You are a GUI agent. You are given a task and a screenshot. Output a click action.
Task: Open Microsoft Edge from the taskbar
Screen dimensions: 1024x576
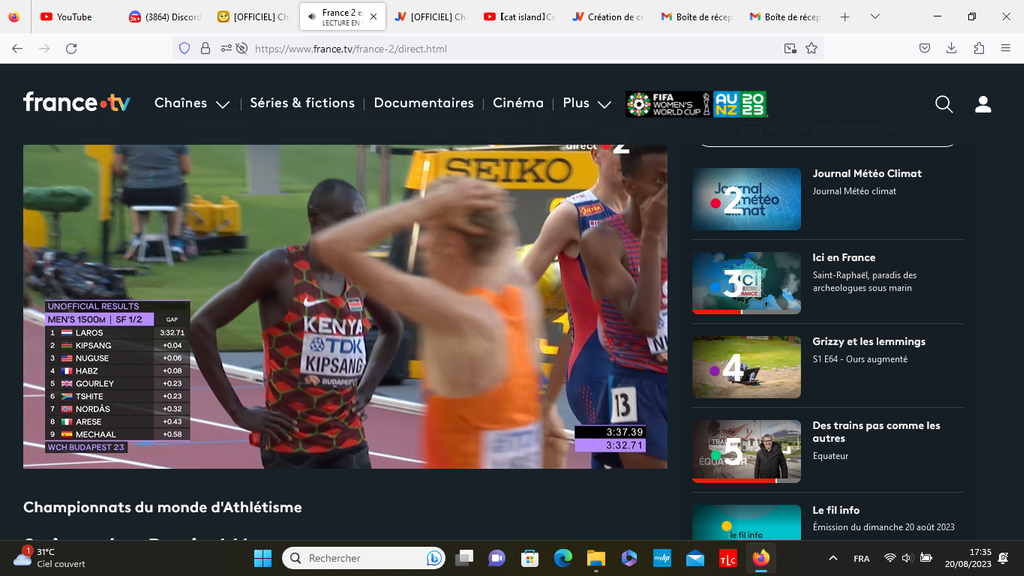pos(563,558)
